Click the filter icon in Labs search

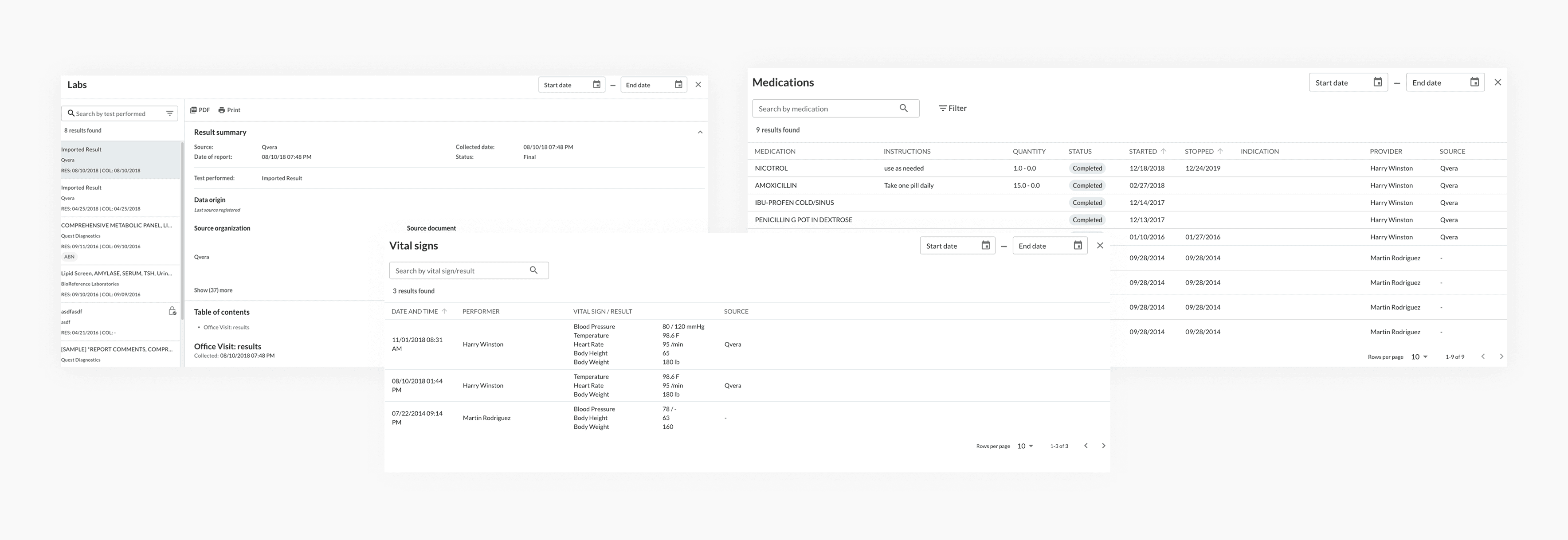pos(170,113)
